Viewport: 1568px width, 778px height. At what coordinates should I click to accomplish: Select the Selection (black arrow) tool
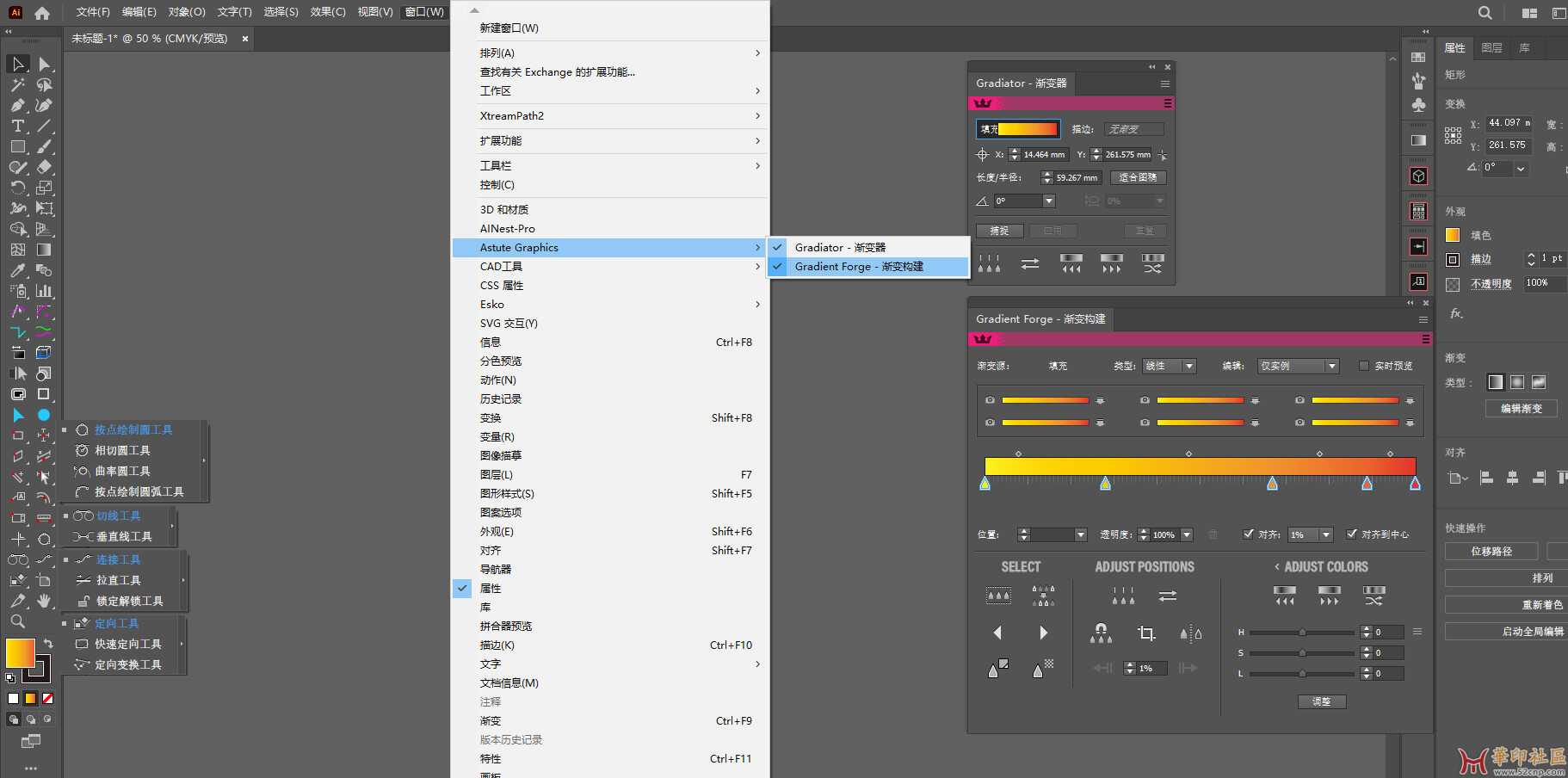18,64
